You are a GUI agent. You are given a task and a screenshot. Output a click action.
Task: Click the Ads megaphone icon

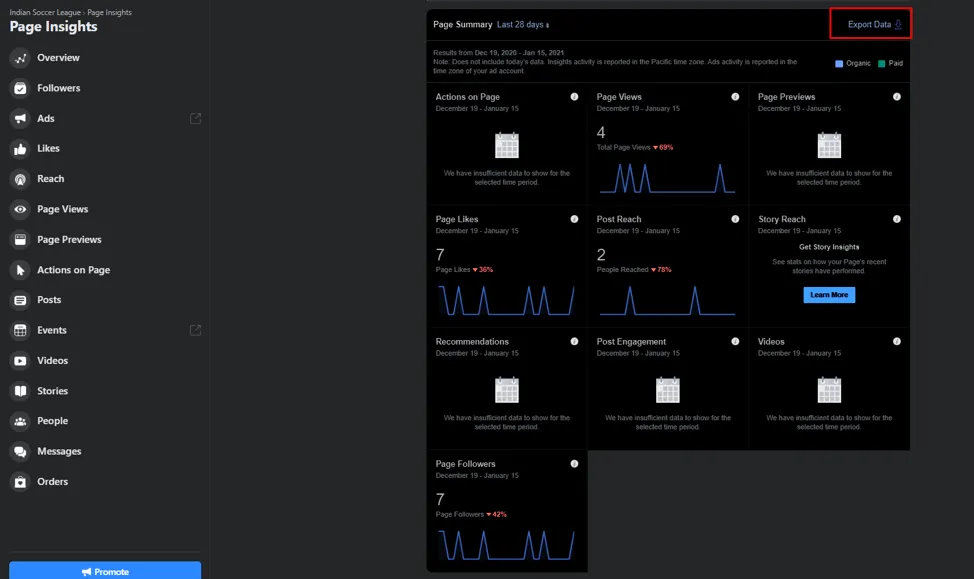[x=19, y=118]
